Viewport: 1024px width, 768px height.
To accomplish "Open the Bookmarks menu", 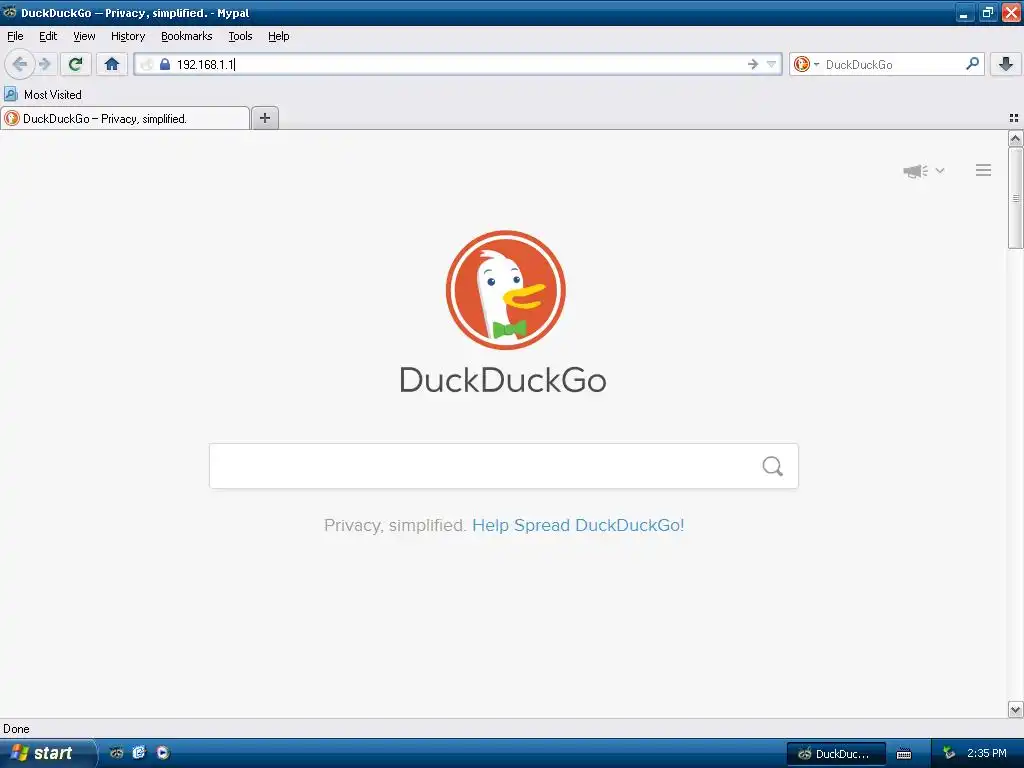I will tap(187, 36).
